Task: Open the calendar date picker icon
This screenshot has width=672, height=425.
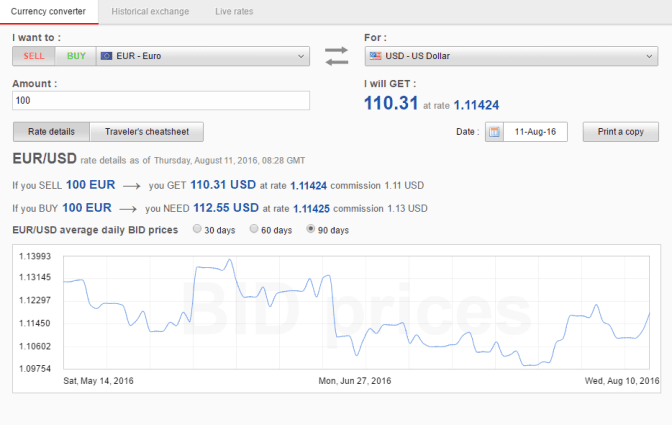Action: click(494, 132)
